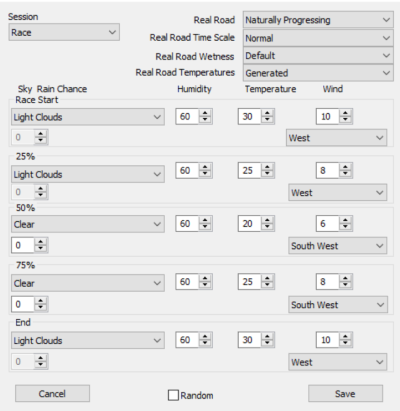Decrease End humidity with down arrow
The width and height of the screenshot is (400, 411).
(205, 343)
